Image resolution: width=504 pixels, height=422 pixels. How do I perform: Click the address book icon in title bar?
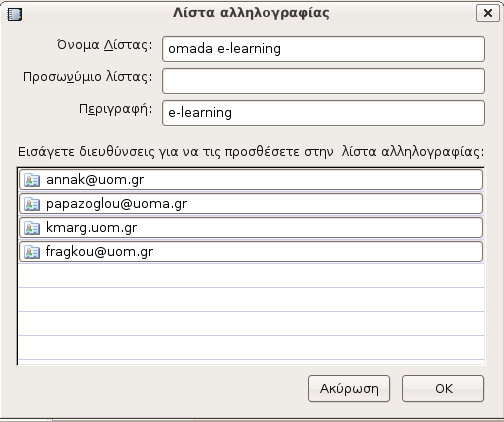tap(15, 15)
